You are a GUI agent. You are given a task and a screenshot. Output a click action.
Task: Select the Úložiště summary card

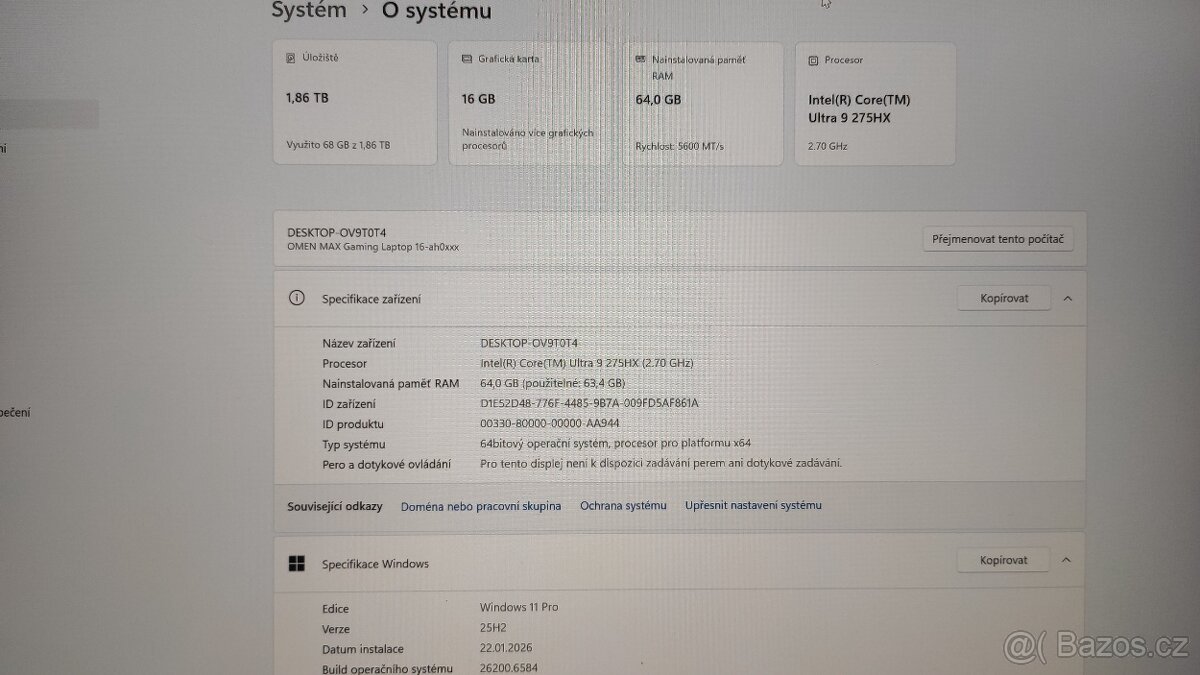(355, 103)
